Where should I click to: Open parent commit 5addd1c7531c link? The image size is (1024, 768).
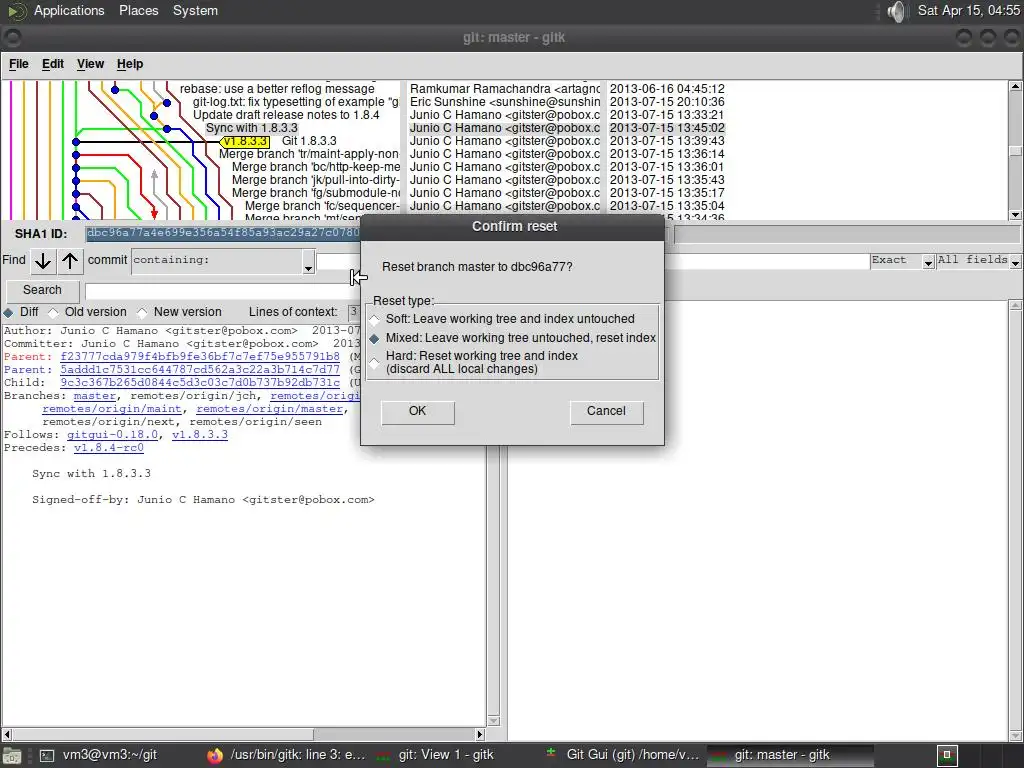click(200, 370)
